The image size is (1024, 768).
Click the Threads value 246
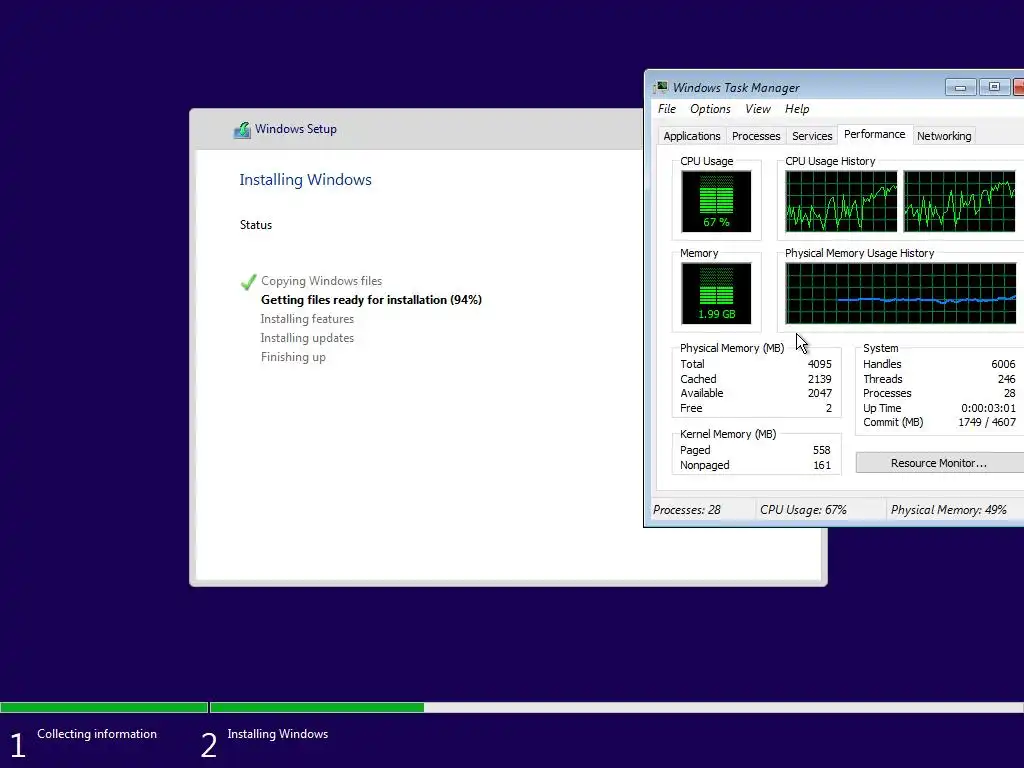click(x=1006, y=379)
